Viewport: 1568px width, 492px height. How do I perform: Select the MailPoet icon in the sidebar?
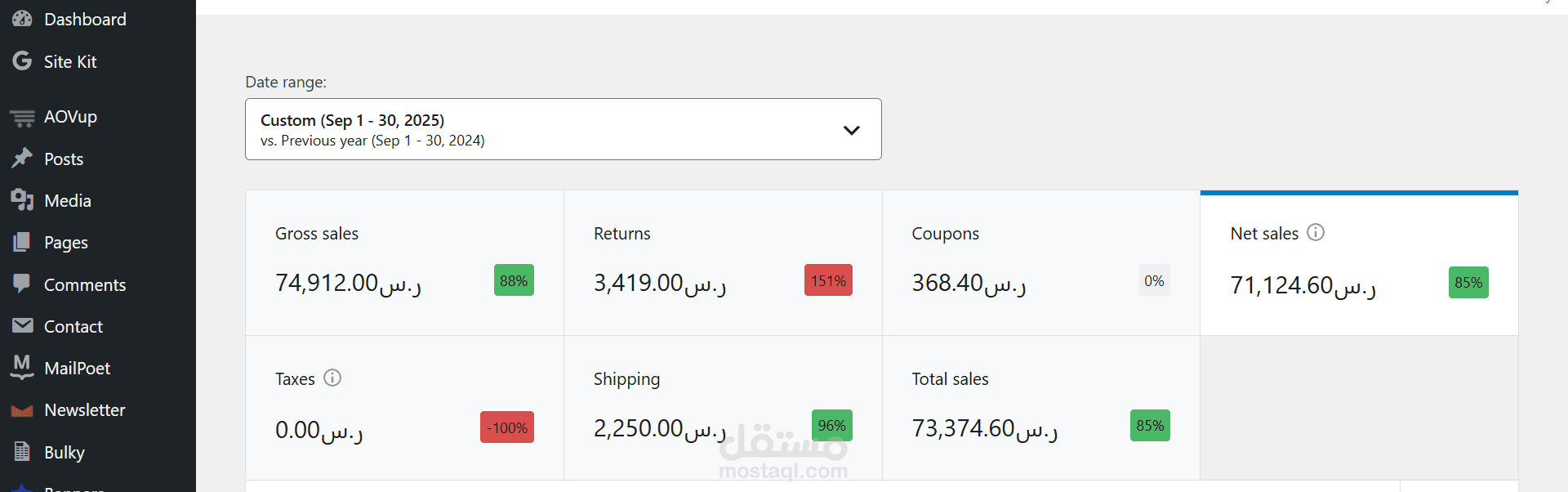[x=21, y=368]
